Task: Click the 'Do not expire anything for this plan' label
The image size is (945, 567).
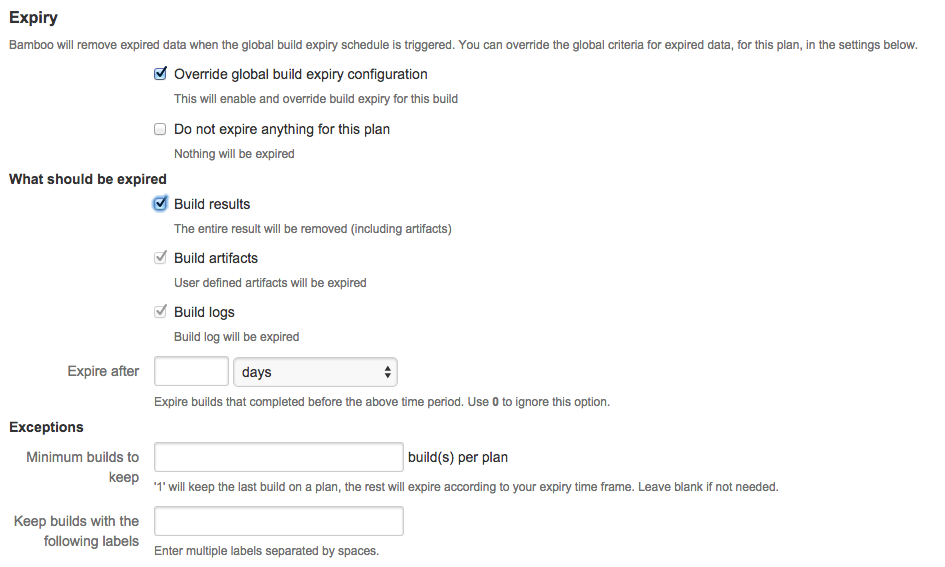Action: click(282, 129)
